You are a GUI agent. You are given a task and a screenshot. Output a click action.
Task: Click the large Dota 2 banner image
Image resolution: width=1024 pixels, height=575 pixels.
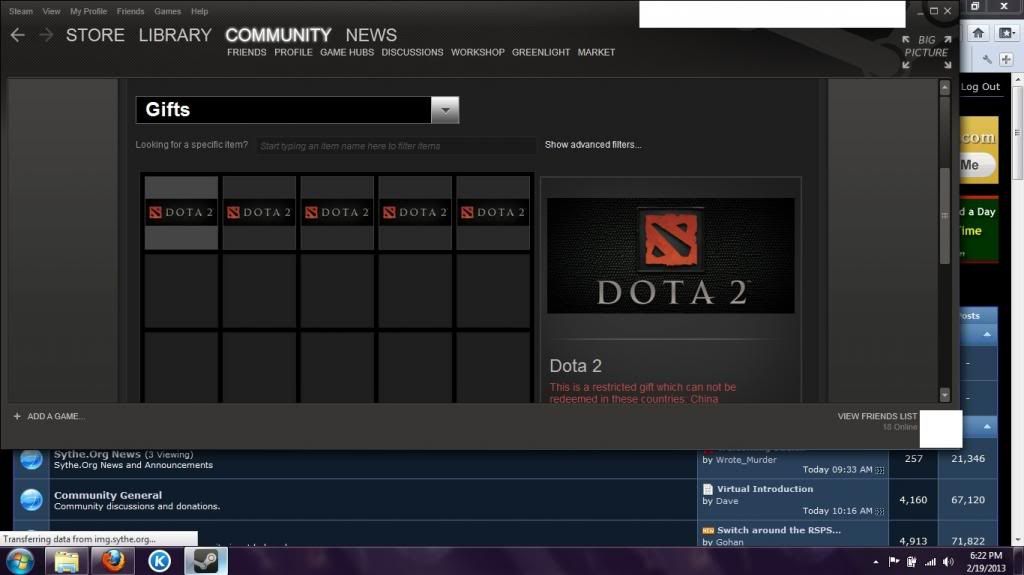(671, 255)
